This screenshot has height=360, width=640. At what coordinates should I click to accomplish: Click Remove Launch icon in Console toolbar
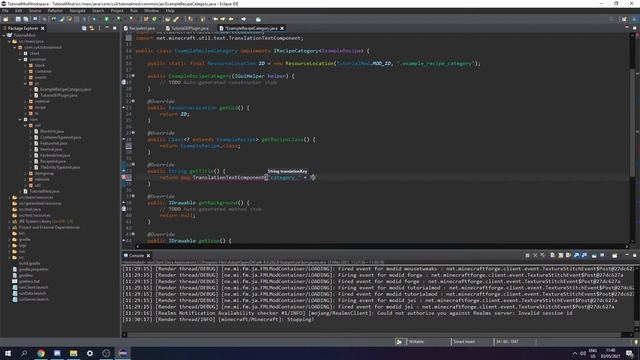pos(535,256)
